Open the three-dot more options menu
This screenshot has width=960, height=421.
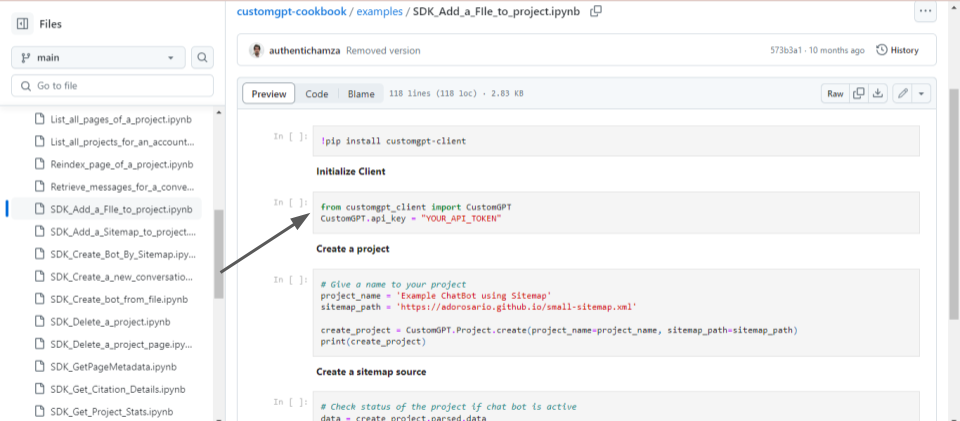tap(925, 11)
